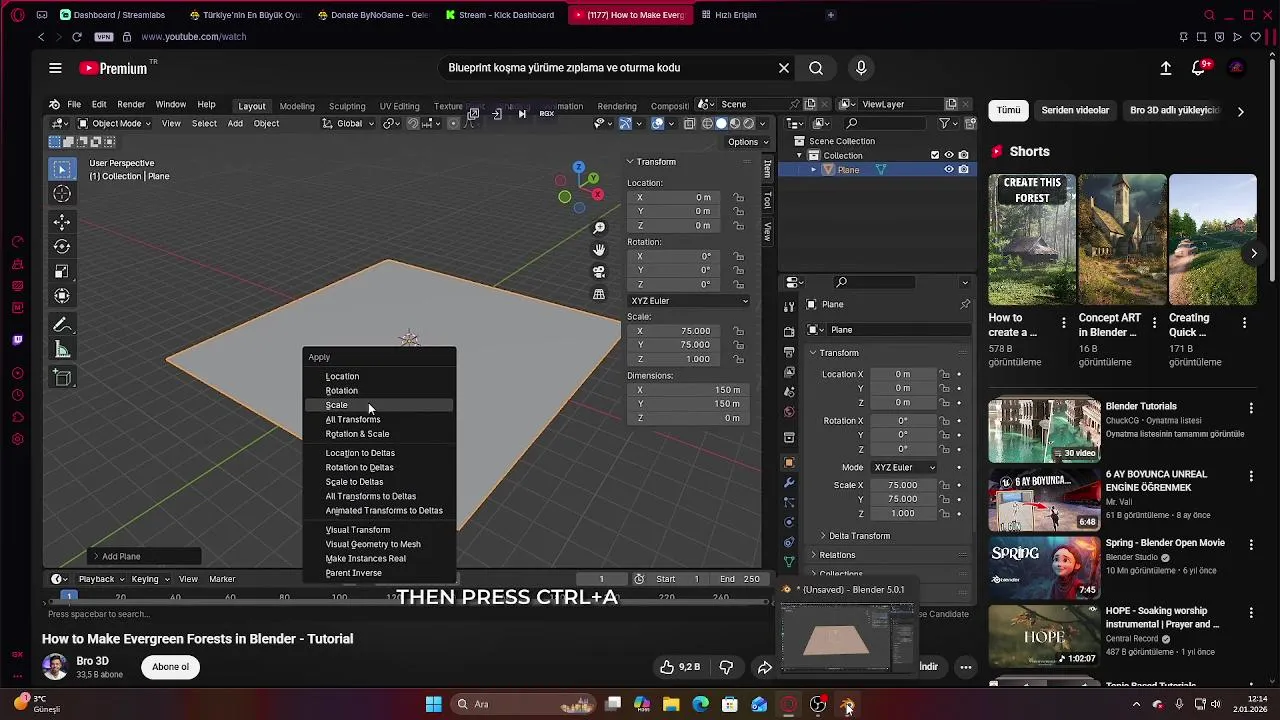This screenshot has width=1280, height=720.
Task: Click the viewport zoom magnifier gizmo
Action: point(599,228)
